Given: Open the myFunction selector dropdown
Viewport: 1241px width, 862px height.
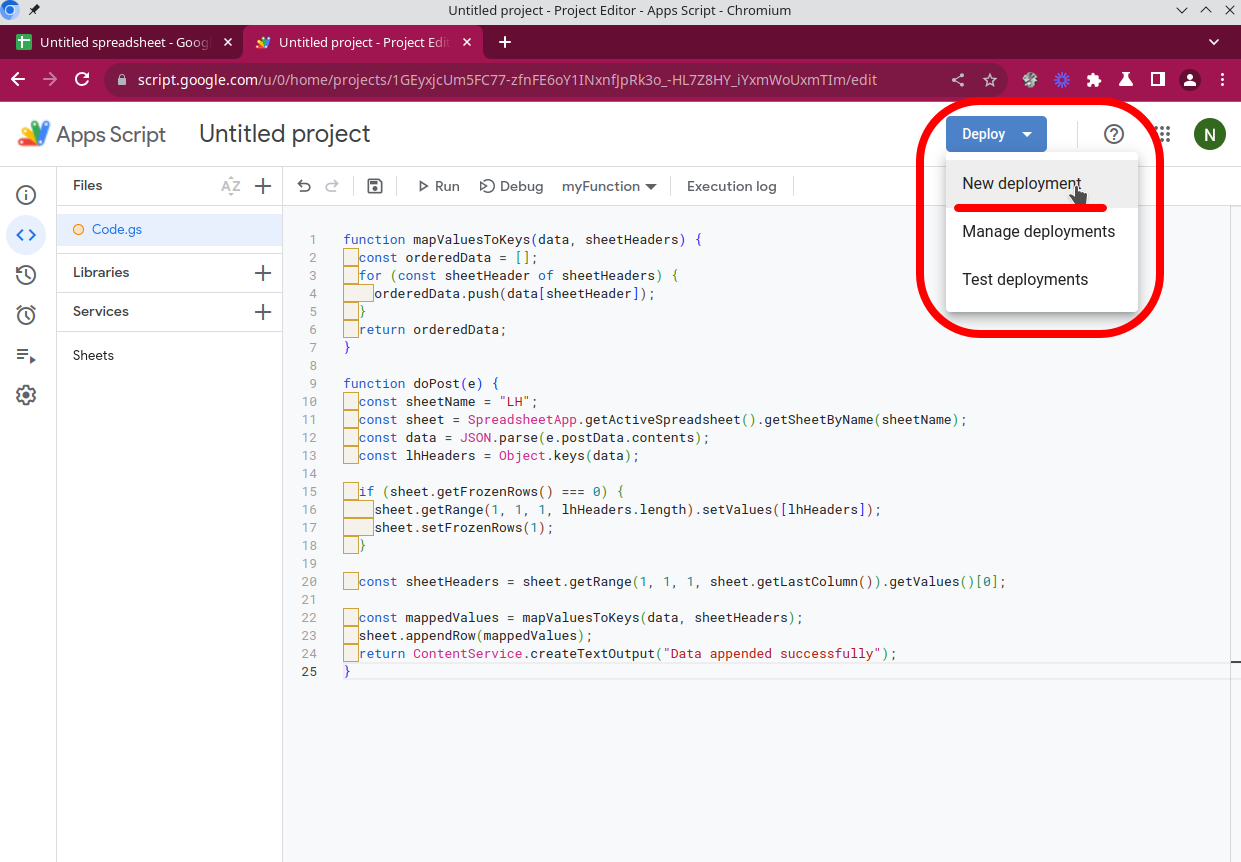Looking at the screenshot, I should click(x=609, y=186).
